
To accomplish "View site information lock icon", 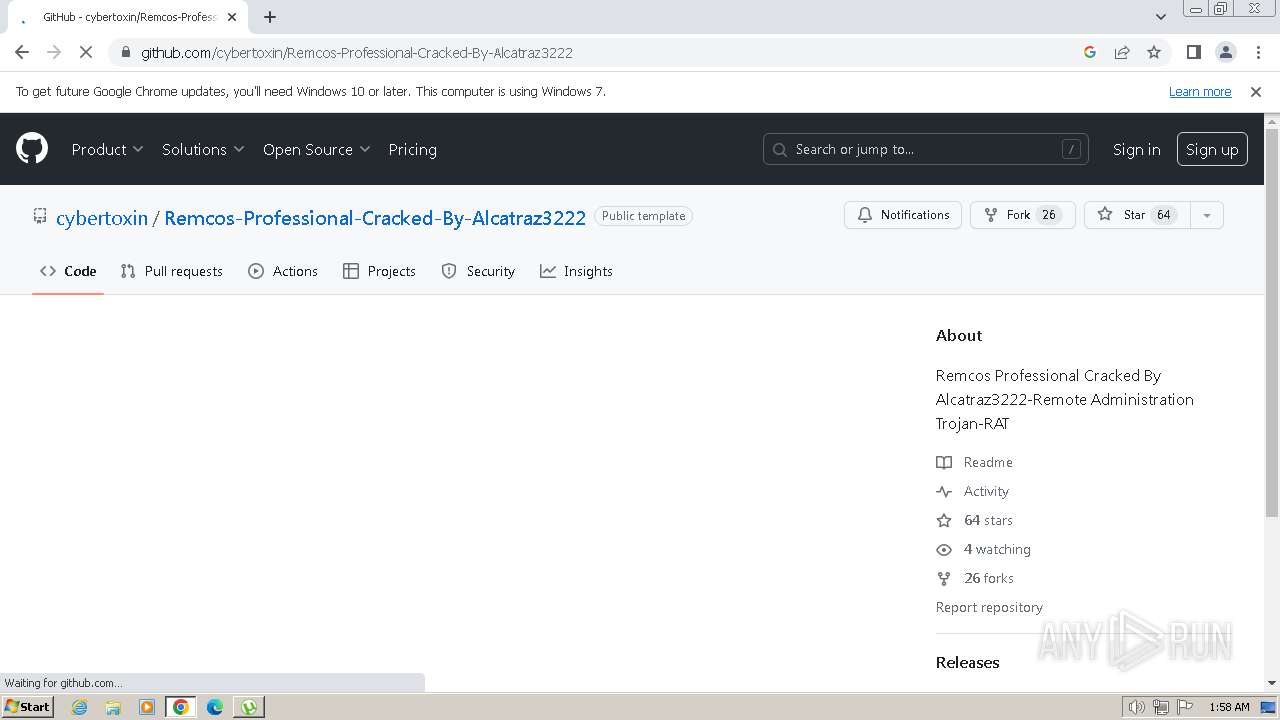I will 125,52.
